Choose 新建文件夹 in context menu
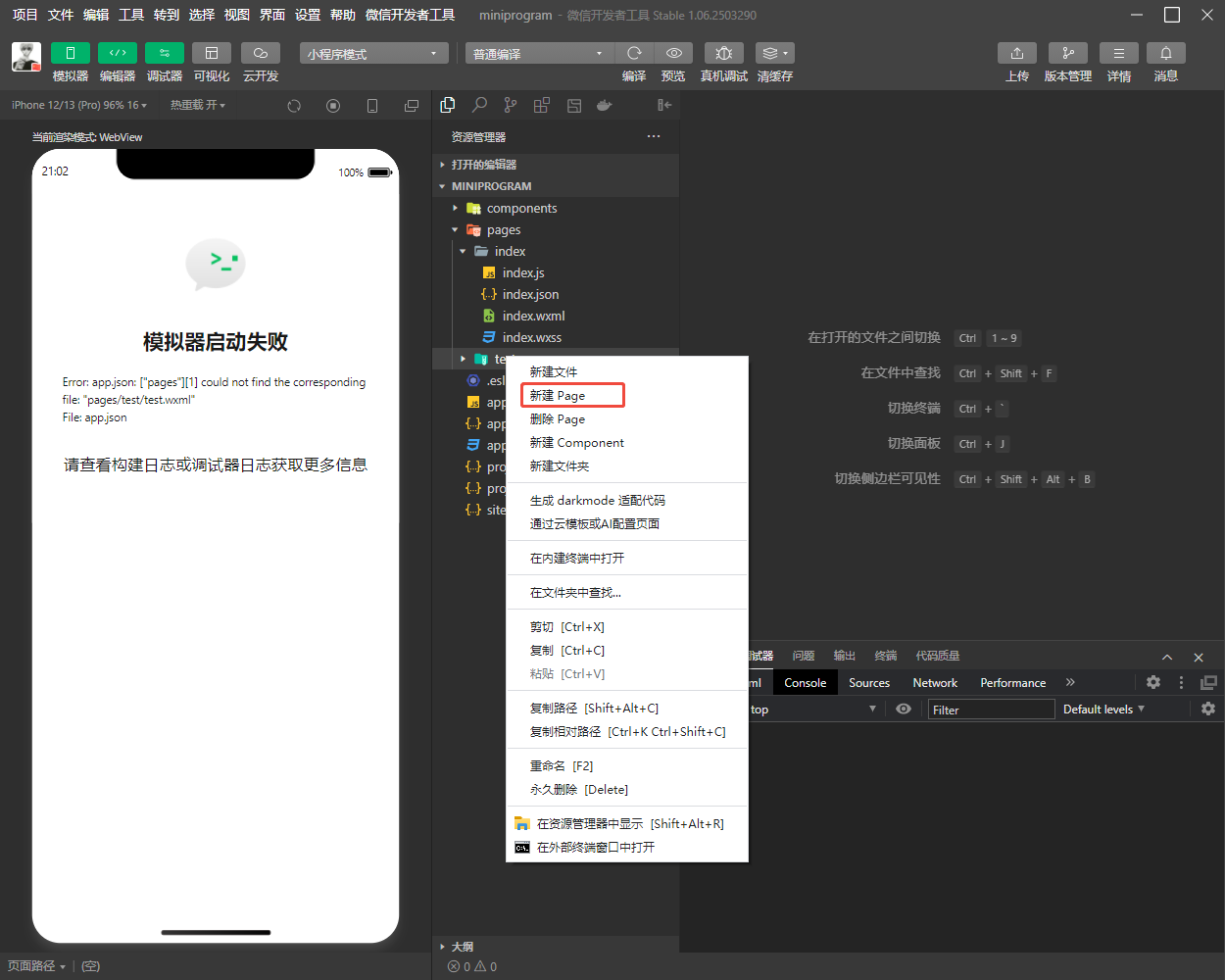The height and width of the screenshot is (980, 1225). click(627, 465)
